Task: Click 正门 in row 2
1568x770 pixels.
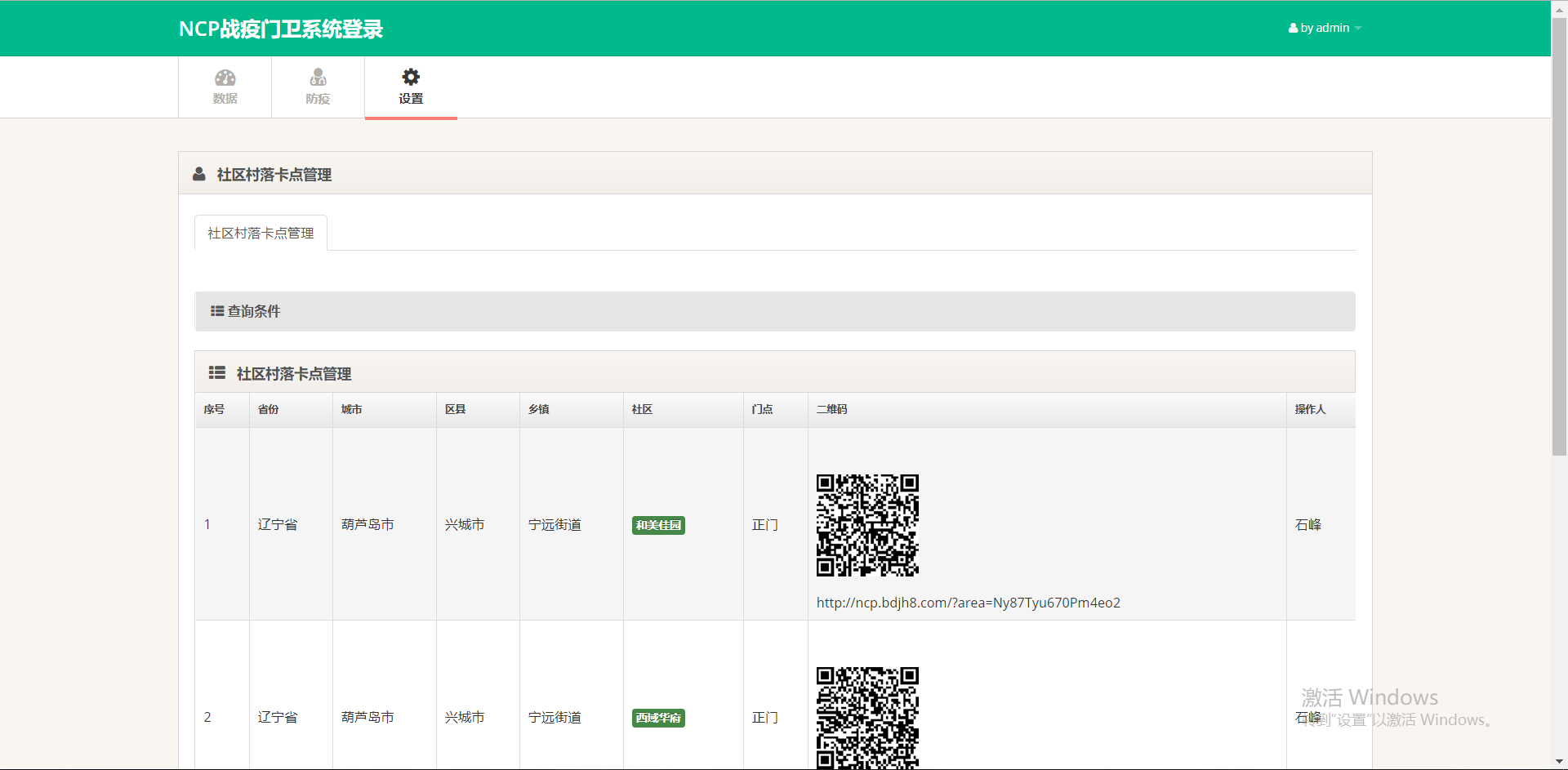Action: pyautogui.click(x=765, y=717)
